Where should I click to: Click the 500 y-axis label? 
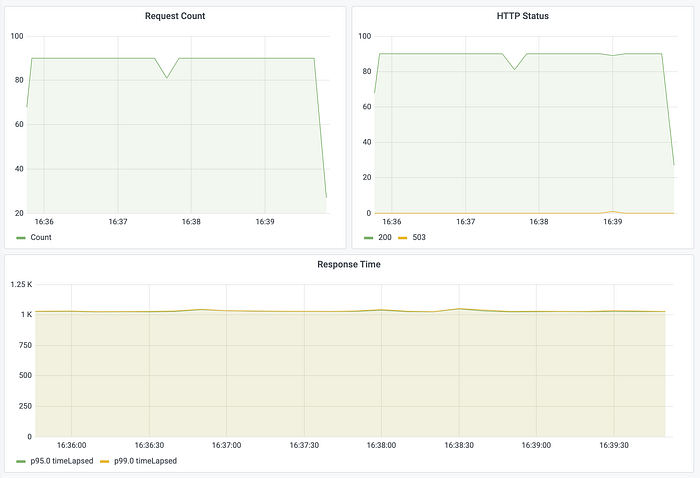[25, 375]
